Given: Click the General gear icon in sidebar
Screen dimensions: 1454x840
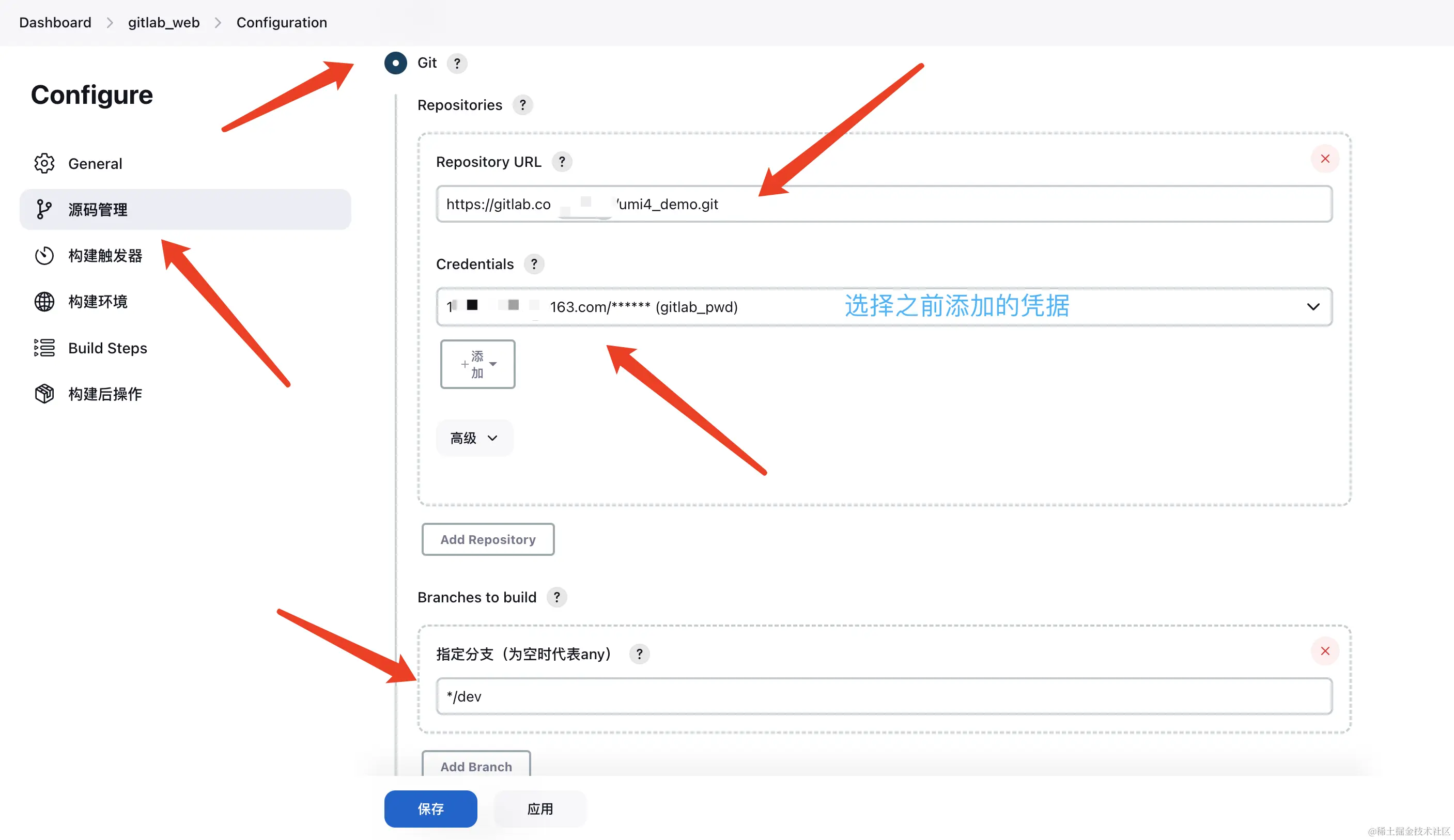Looking at the screenshot, I should coord(44,163).
